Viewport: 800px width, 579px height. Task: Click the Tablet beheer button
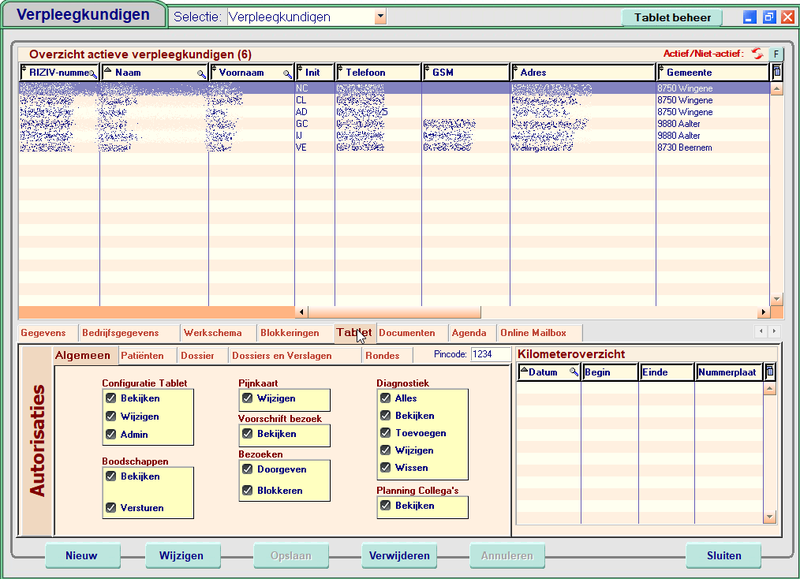(x=672, y=17)
